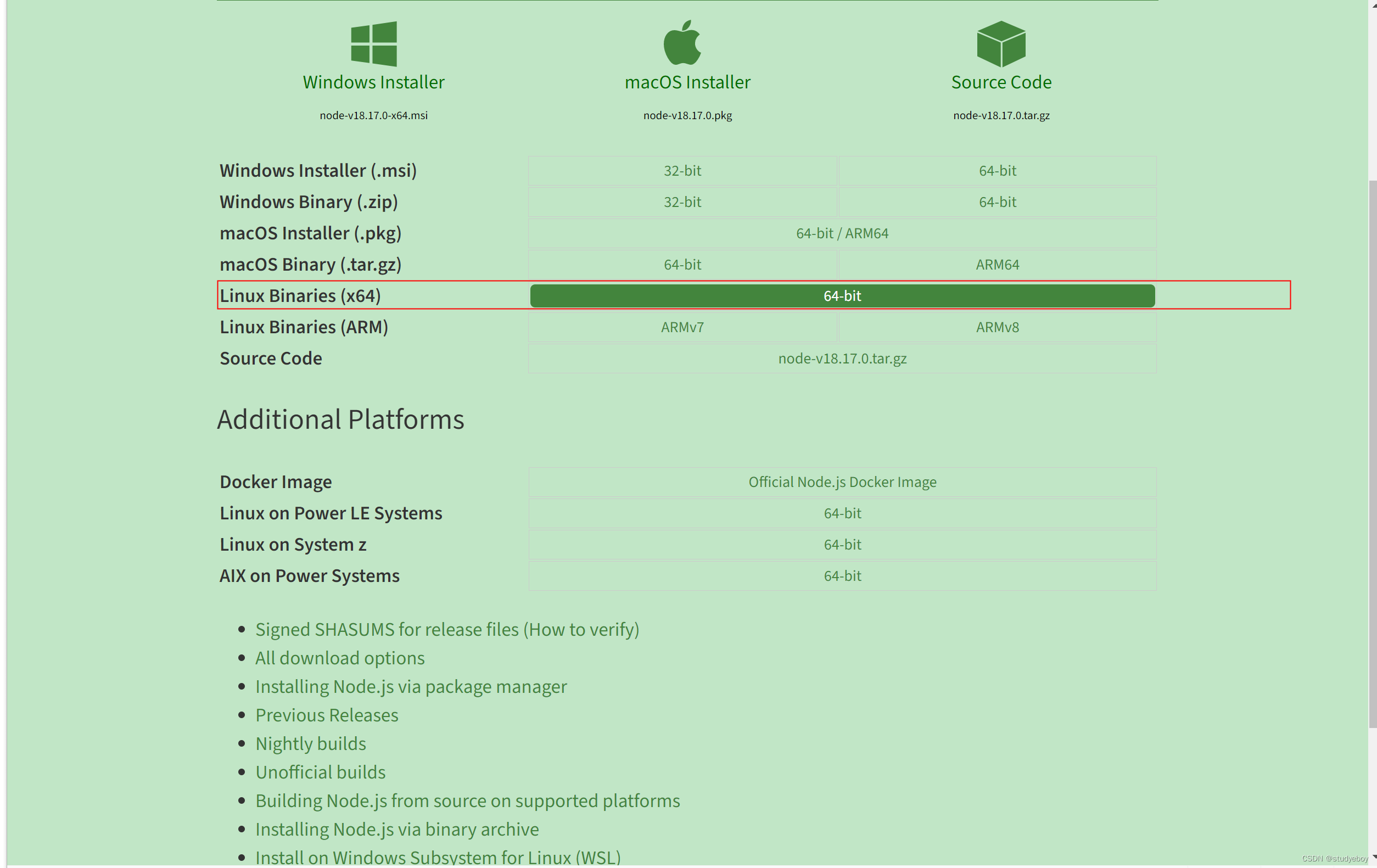Open Building Node.js from source link
The height and width of the screenshot is (868, 1377).
[x=468, y=801]
